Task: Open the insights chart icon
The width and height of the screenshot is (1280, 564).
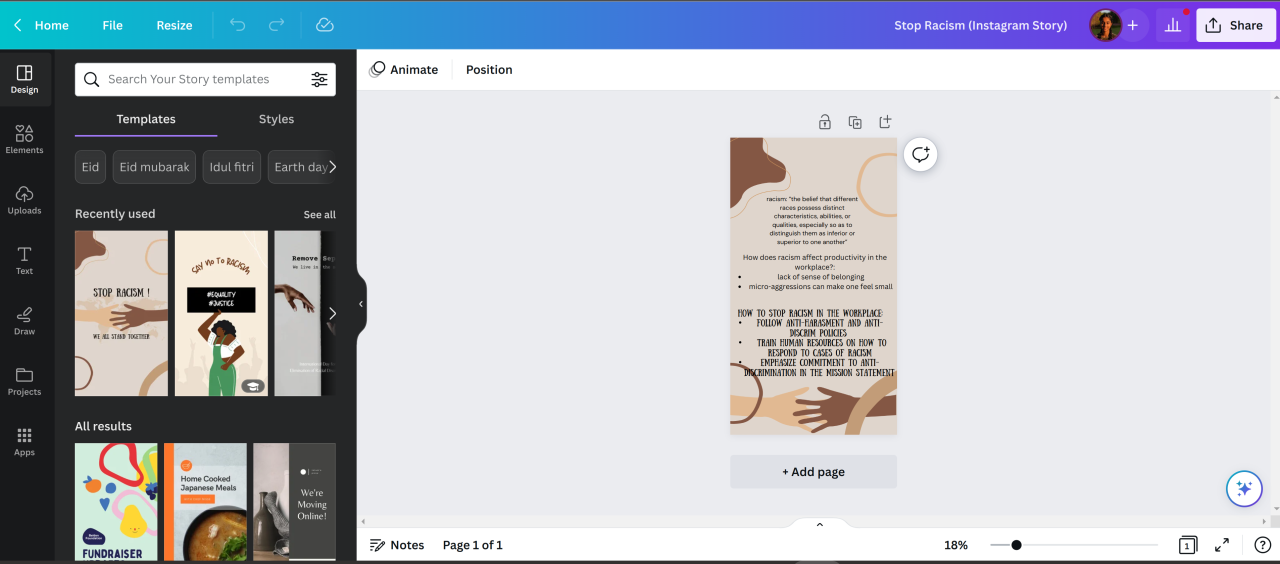Action: [x=1171, y=25]
